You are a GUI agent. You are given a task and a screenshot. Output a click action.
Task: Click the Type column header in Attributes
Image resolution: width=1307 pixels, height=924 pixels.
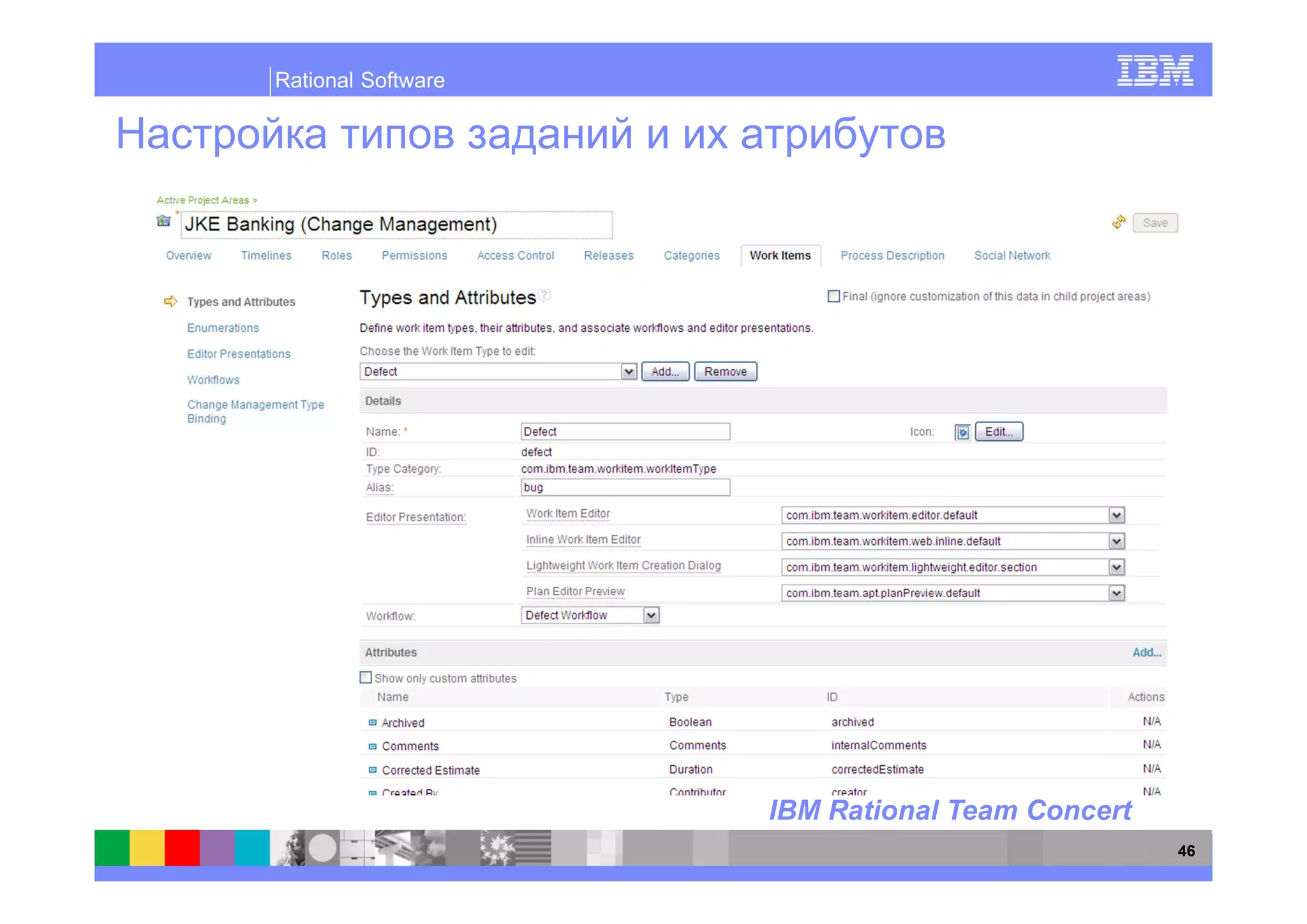point(676,697)
